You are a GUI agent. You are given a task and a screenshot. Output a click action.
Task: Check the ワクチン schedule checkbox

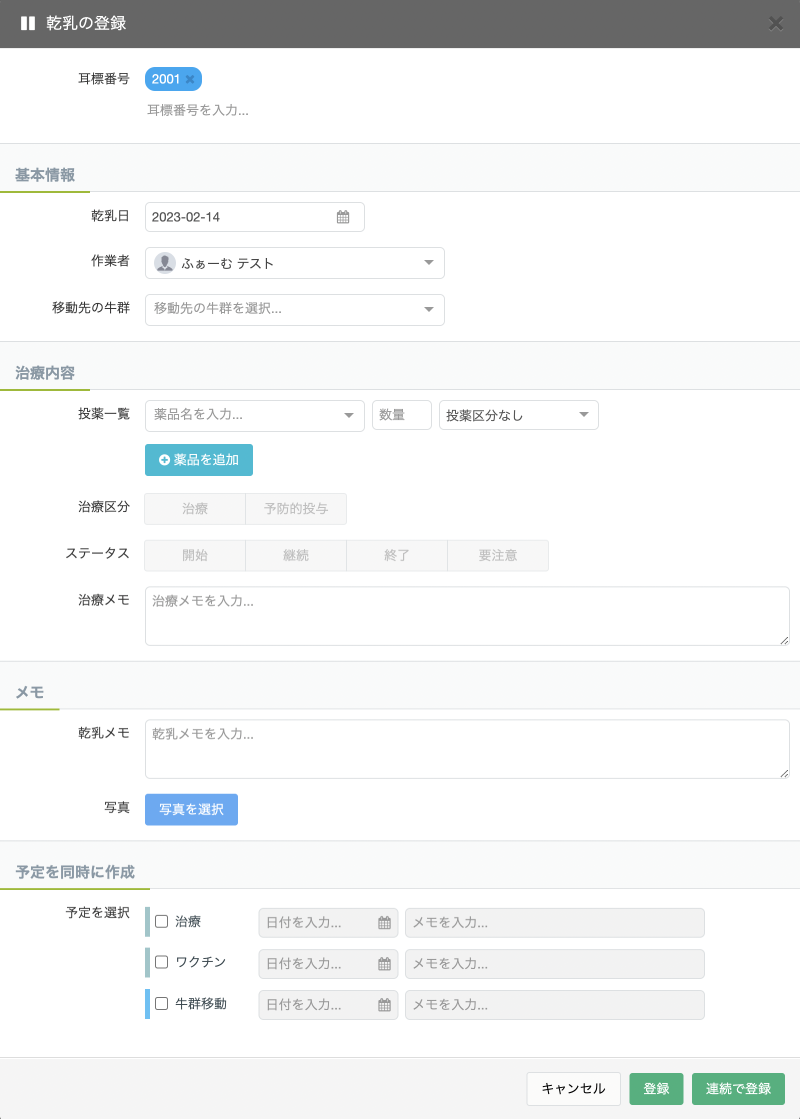coord(162,962)
